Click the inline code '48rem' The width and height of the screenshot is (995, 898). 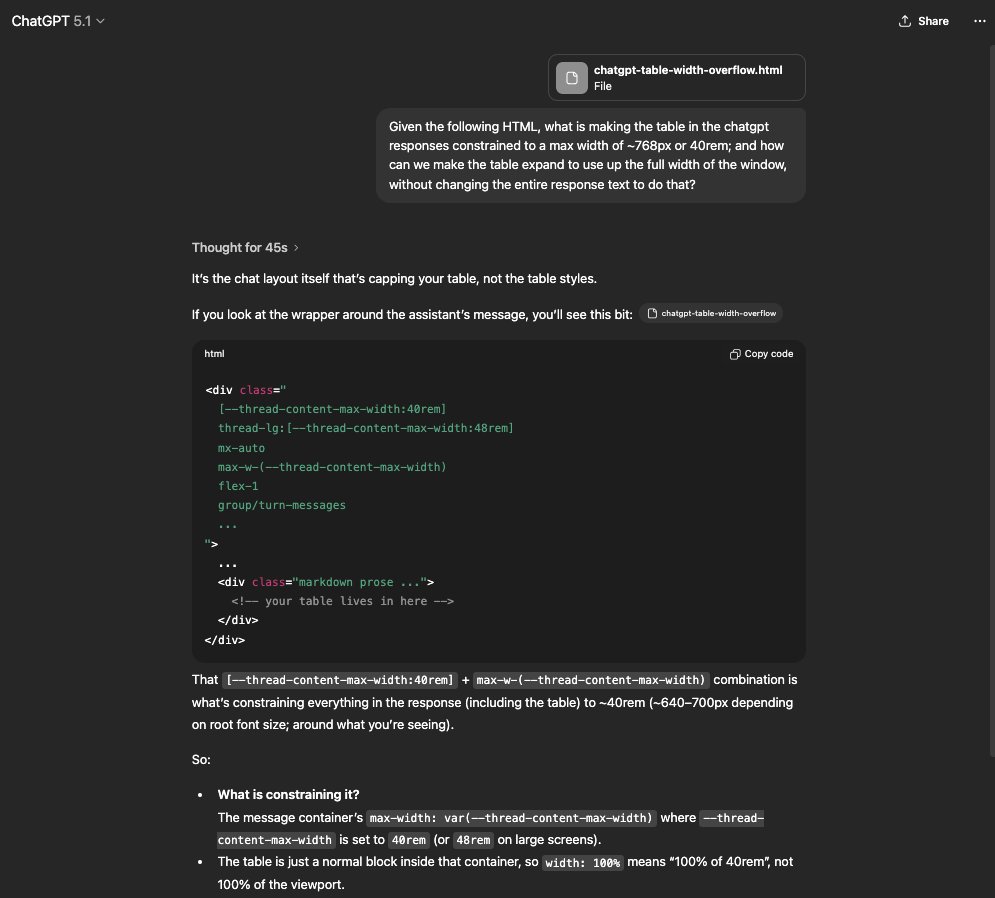tap(473, 840)
